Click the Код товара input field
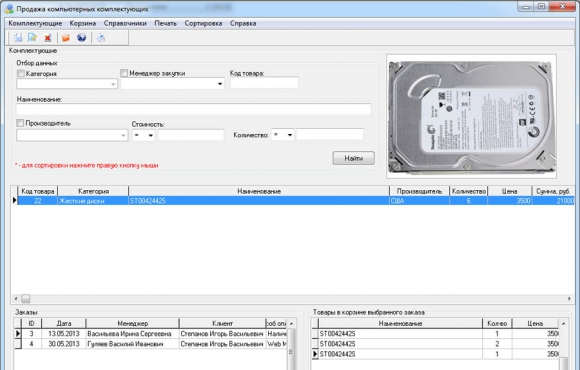This screenshot has width=580, height=370. click(x=264, y=83)
